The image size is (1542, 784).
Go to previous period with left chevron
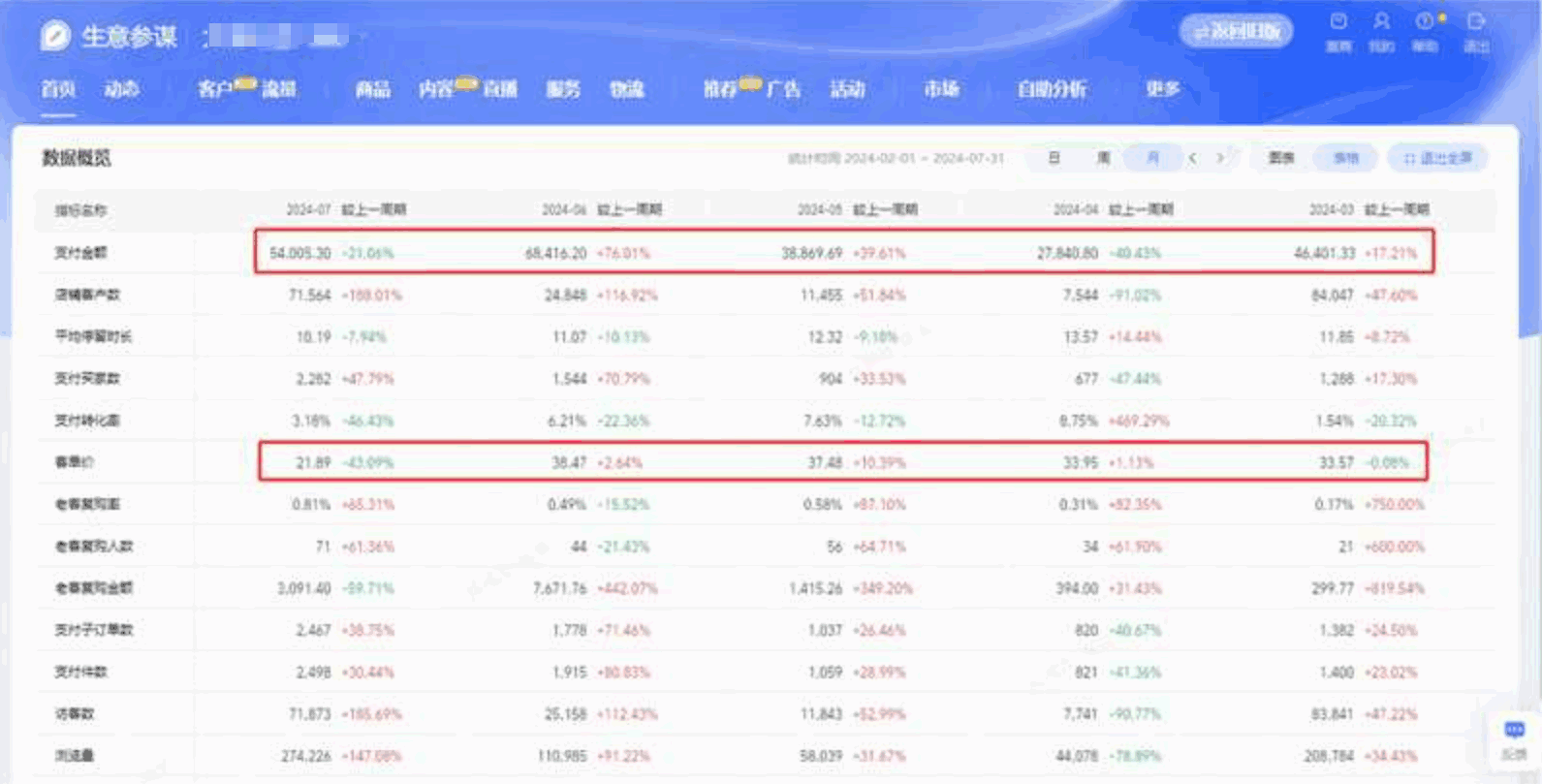pos(1193,158)
